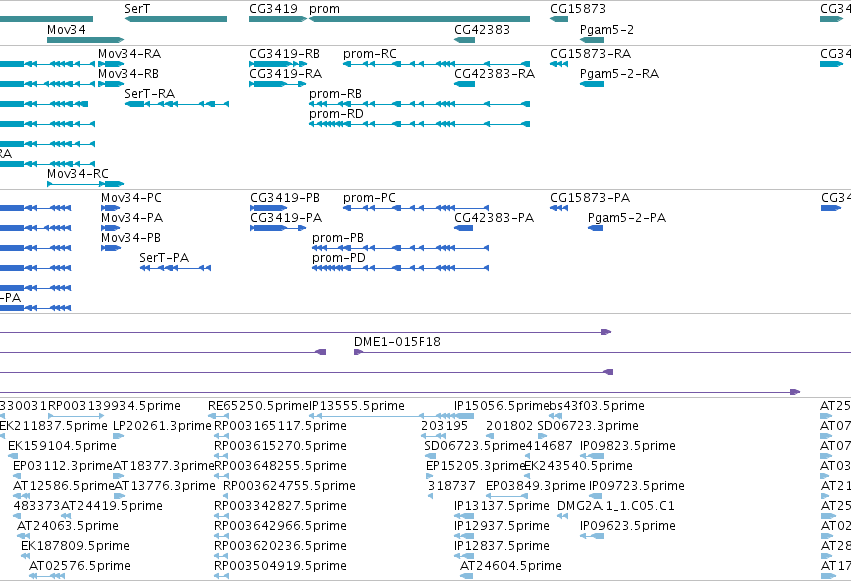The image size is (851, 581).
Task: Click the EK159104.5prime EST label
Action: [62, 446]
